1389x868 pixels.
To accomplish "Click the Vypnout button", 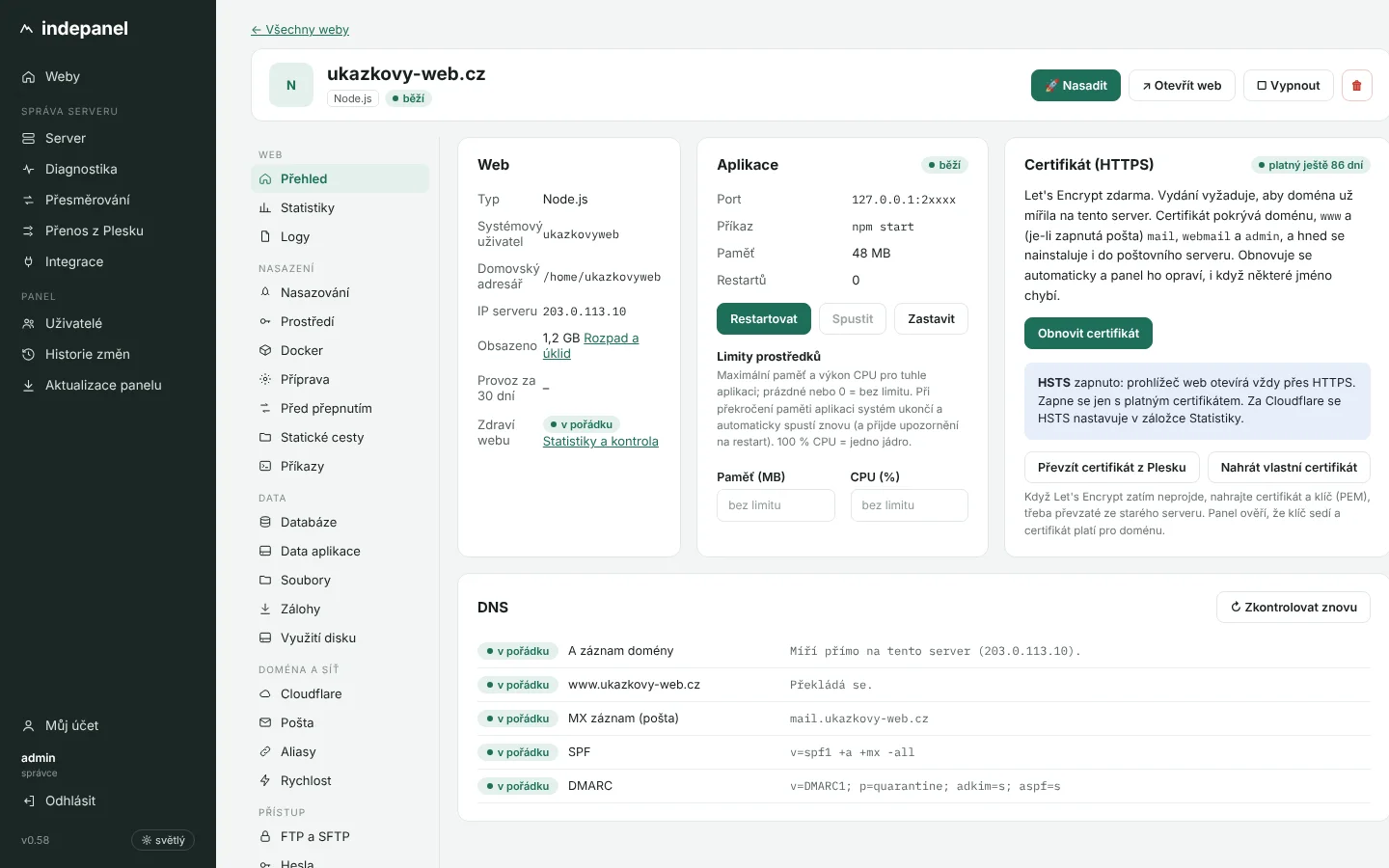I will [x=1288, y=85].
